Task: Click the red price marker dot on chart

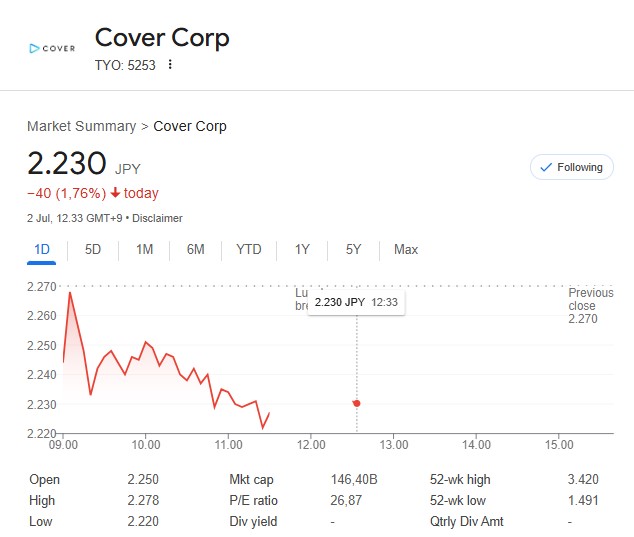Action: [357, 403]
